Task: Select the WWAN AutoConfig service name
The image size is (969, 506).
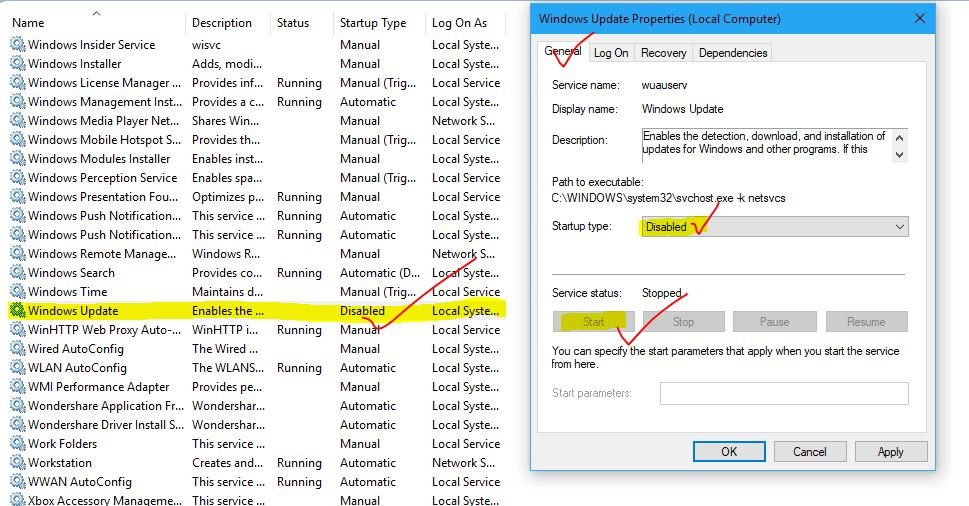Action: (80, 481)
